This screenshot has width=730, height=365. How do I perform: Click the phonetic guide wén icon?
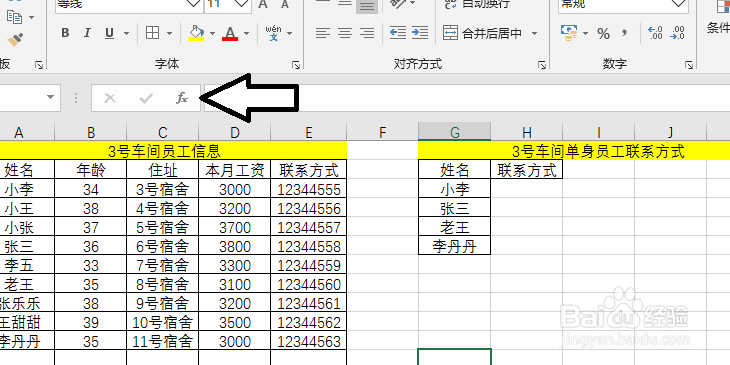(x=273, y=33)
